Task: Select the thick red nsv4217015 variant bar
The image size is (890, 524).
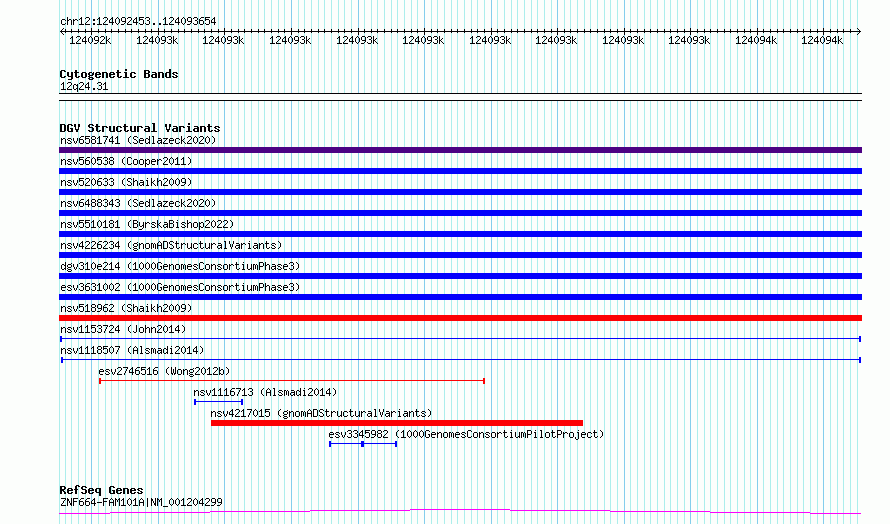Action: (397, 423)
